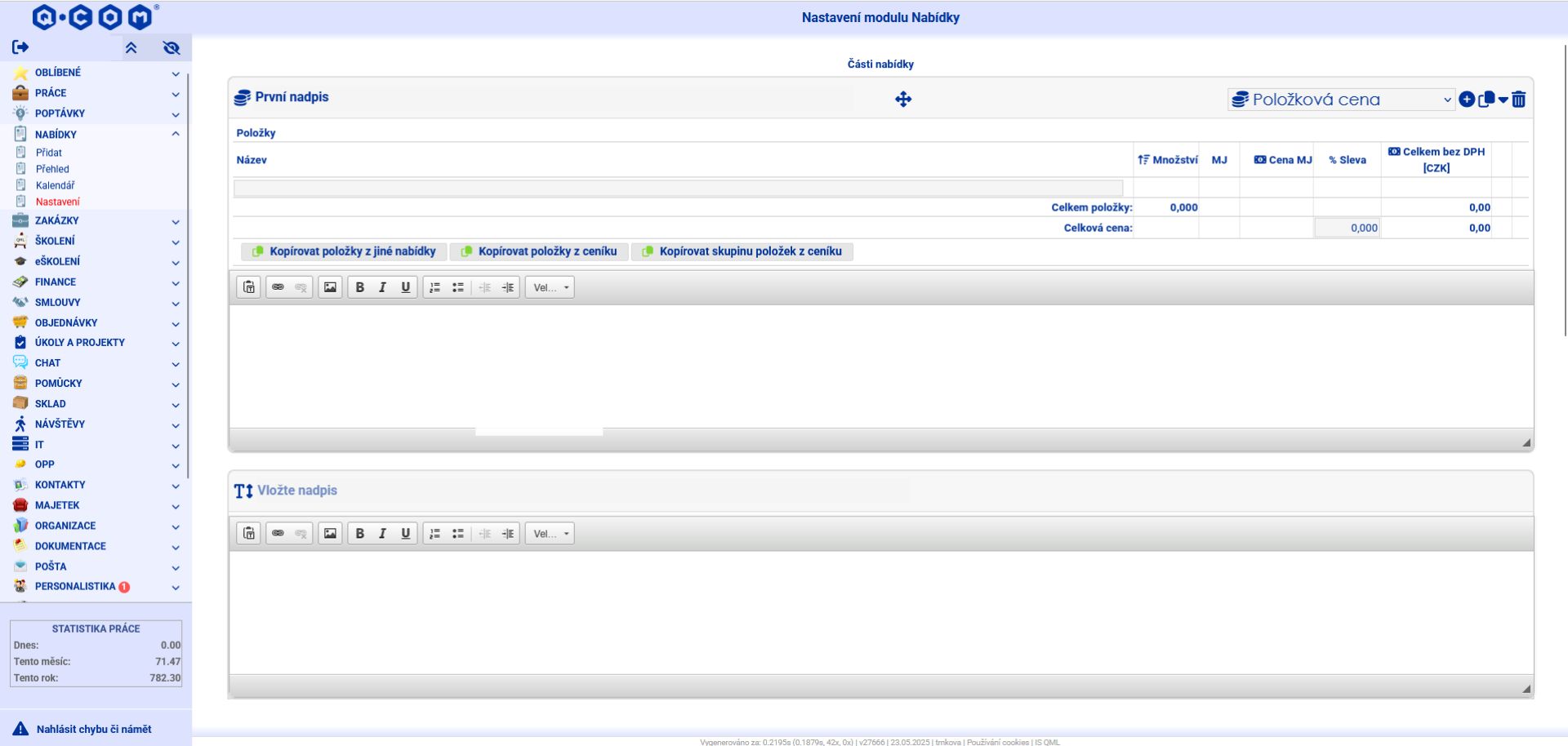Toggle bold in first editor
This screenshot has height=746, width=1568.
(x=359, y=287)
